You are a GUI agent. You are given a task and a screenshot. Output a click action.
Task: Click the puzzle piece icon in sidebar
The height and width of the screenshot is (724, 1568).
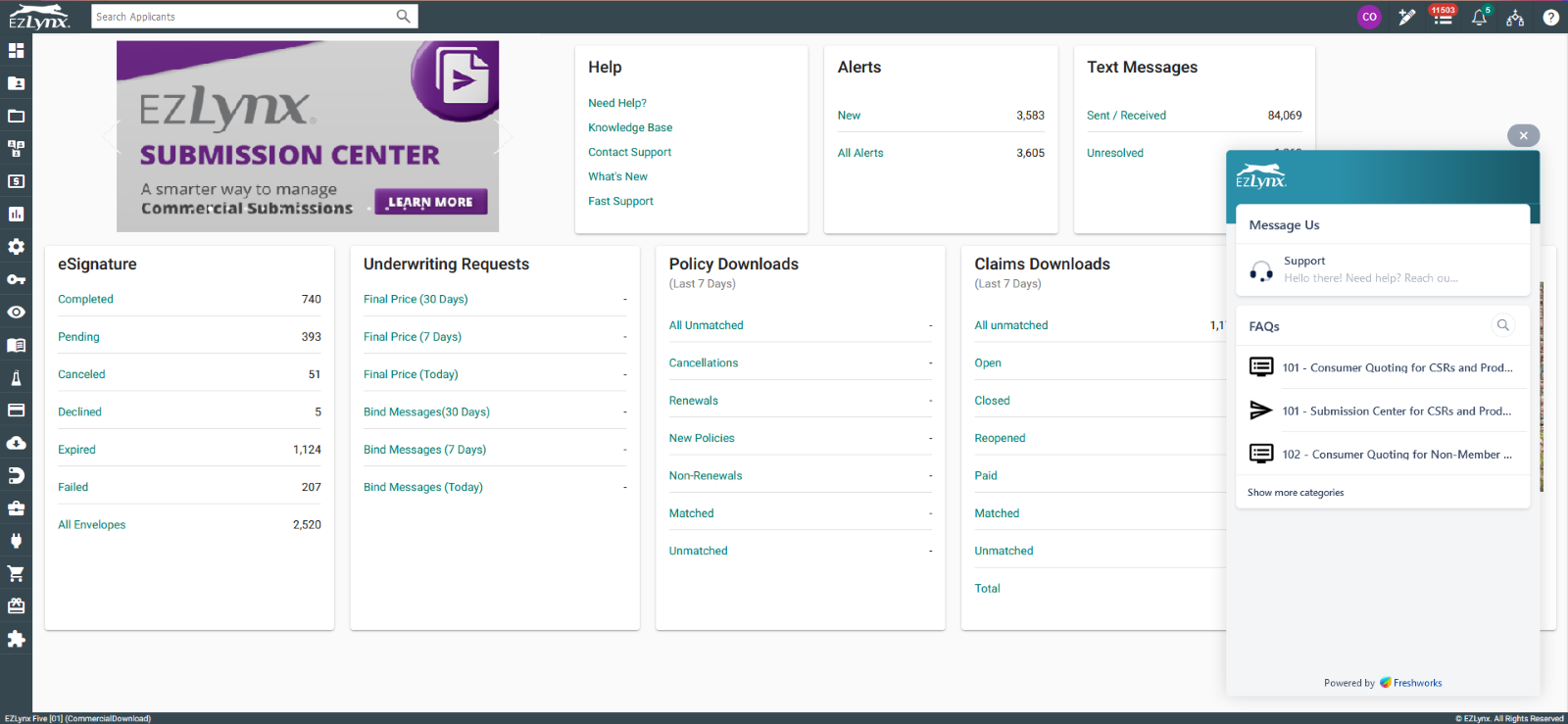point(16,639)
